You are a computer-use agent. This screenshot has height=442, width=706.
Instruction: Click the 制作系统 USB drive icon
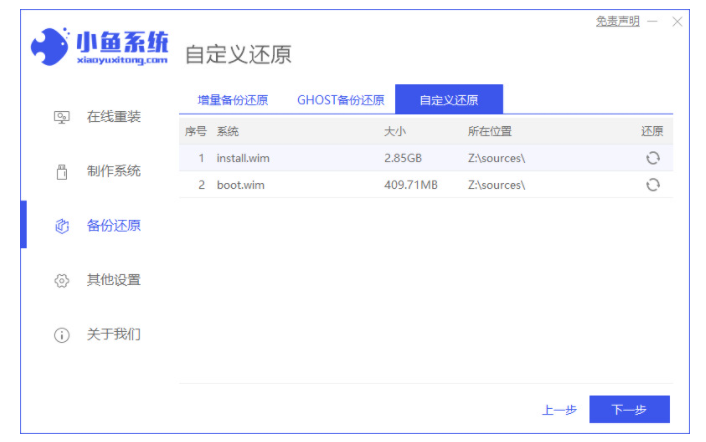[x=62, y=172]
